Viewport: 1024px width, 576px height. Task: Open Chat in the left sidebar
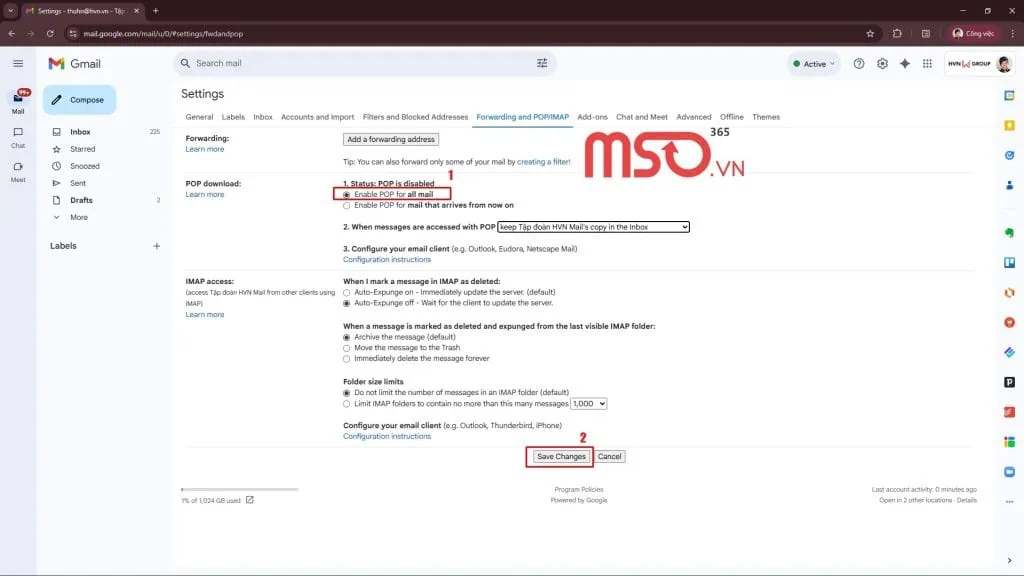coord(18,137)
